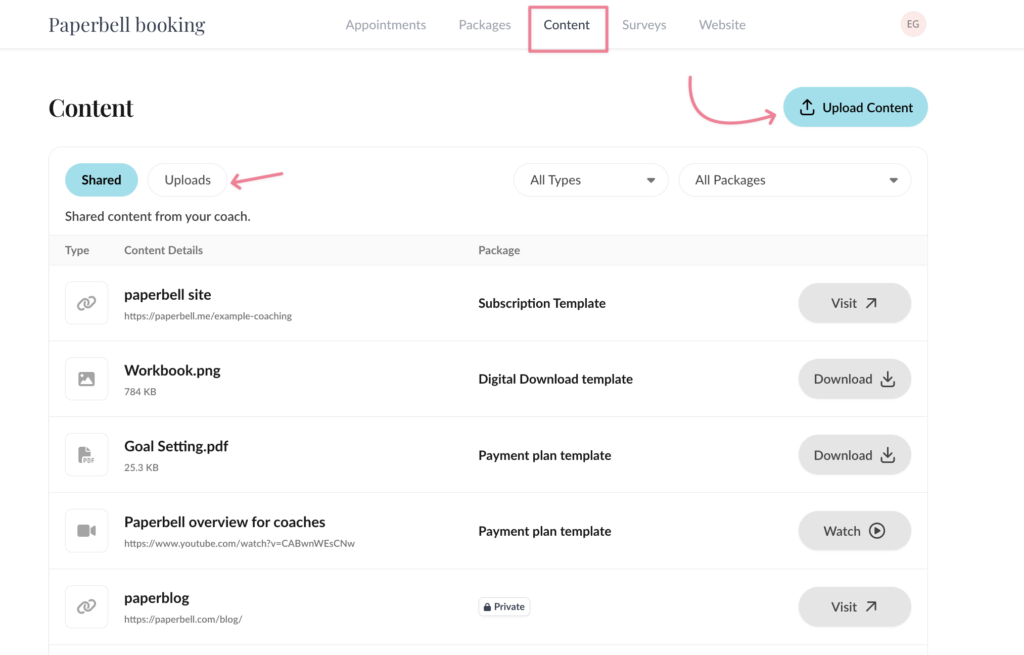Click the link icon beside paperbell site
This screenshot has width=1024, height=655.
point(86,303)
